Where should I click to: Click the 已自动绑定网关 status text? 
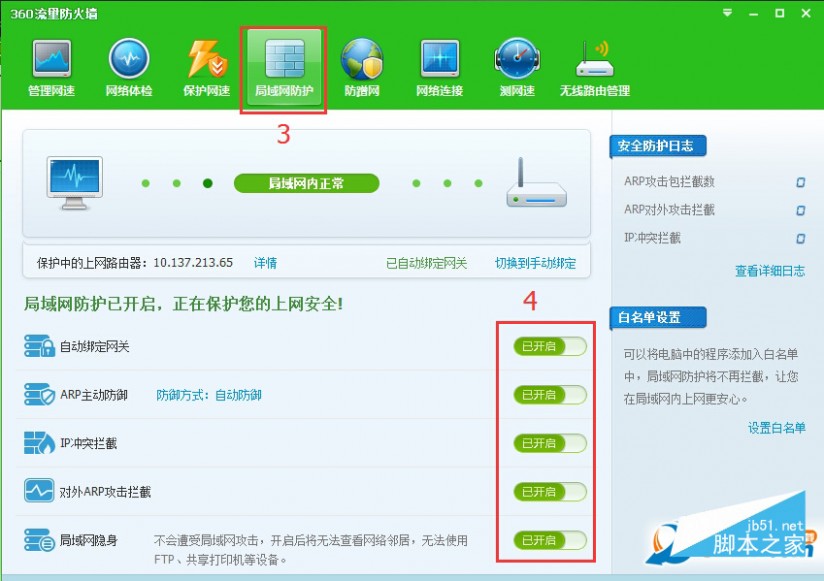[426, 263]
